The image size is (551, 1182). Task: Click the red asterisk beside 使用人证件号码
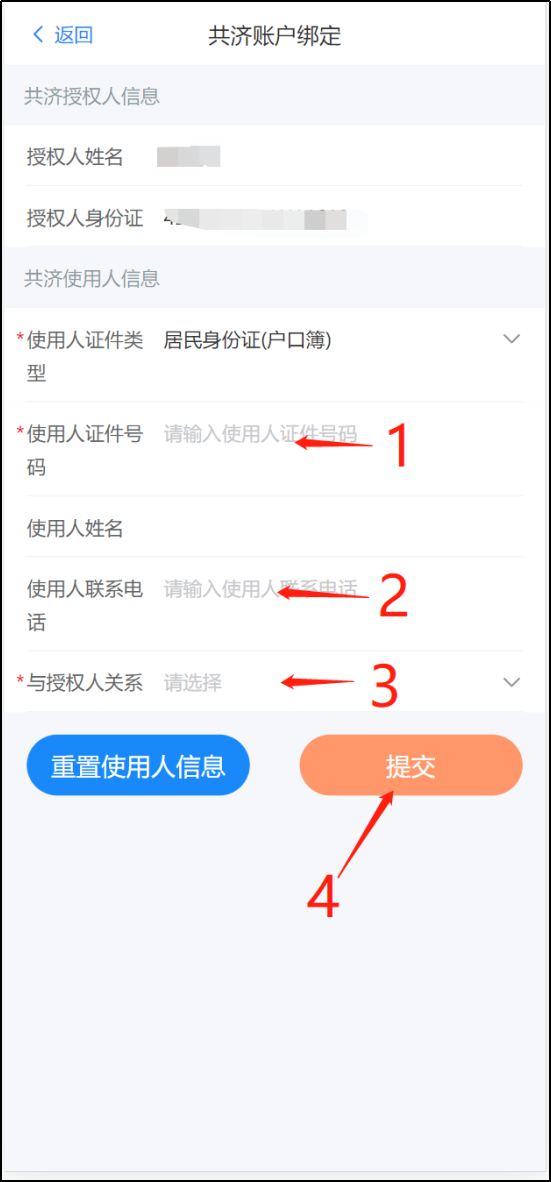coord(20,431)
